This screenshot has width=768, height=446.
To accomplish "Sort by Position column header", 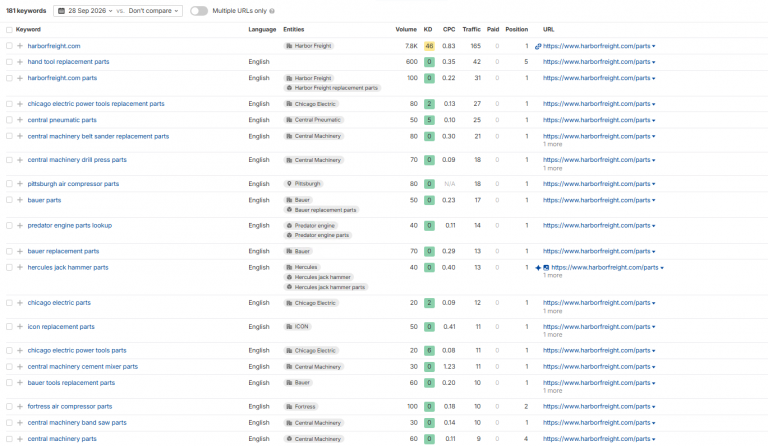I will [517, 30].
